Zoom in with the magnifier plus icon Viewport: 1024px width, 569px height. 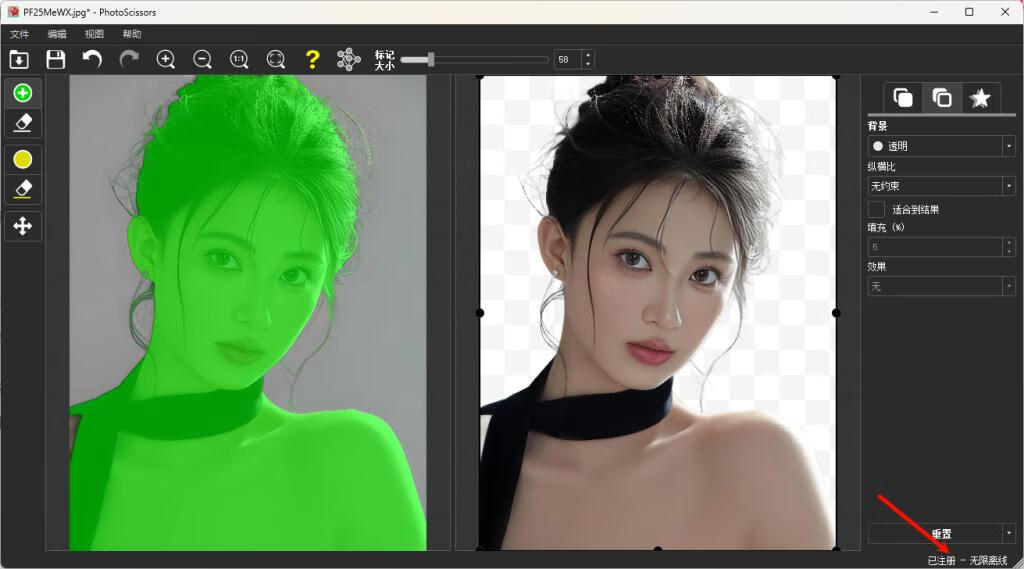pyautogui.click(x=166, y=59)
